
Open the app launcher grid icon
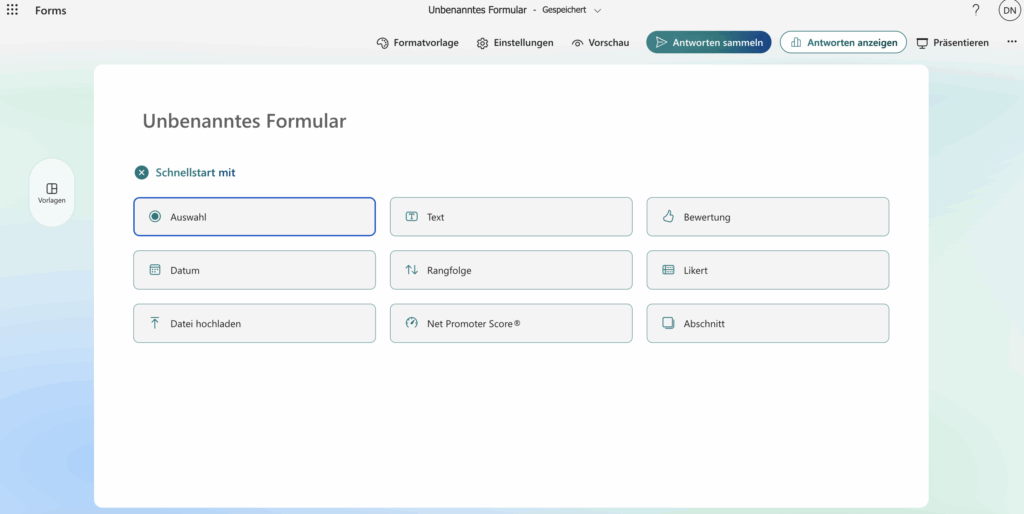pos(12,10)
